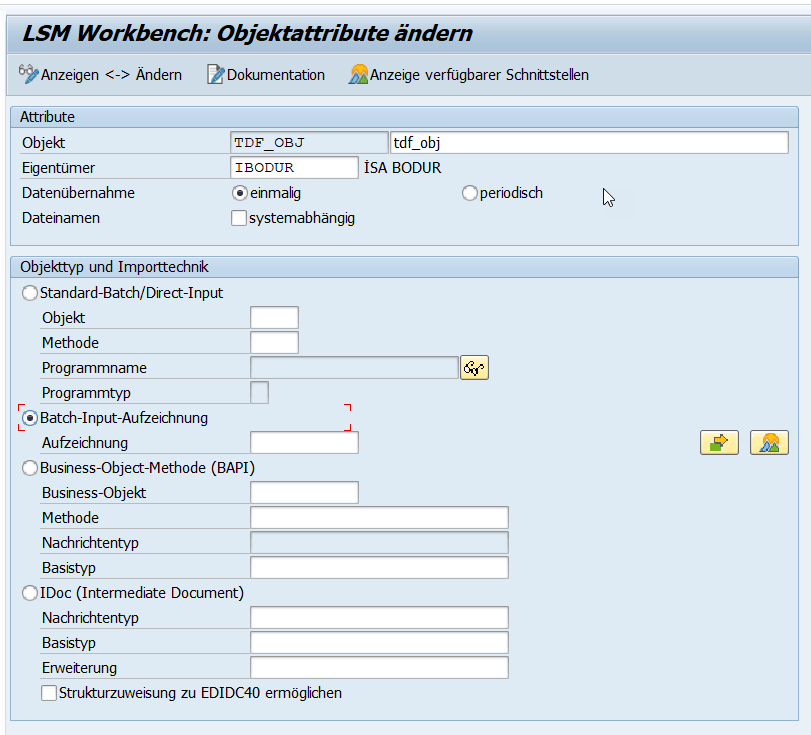Click the binoculars search icon beside Programmname
The image size is (811, 735).
(474, 367)
